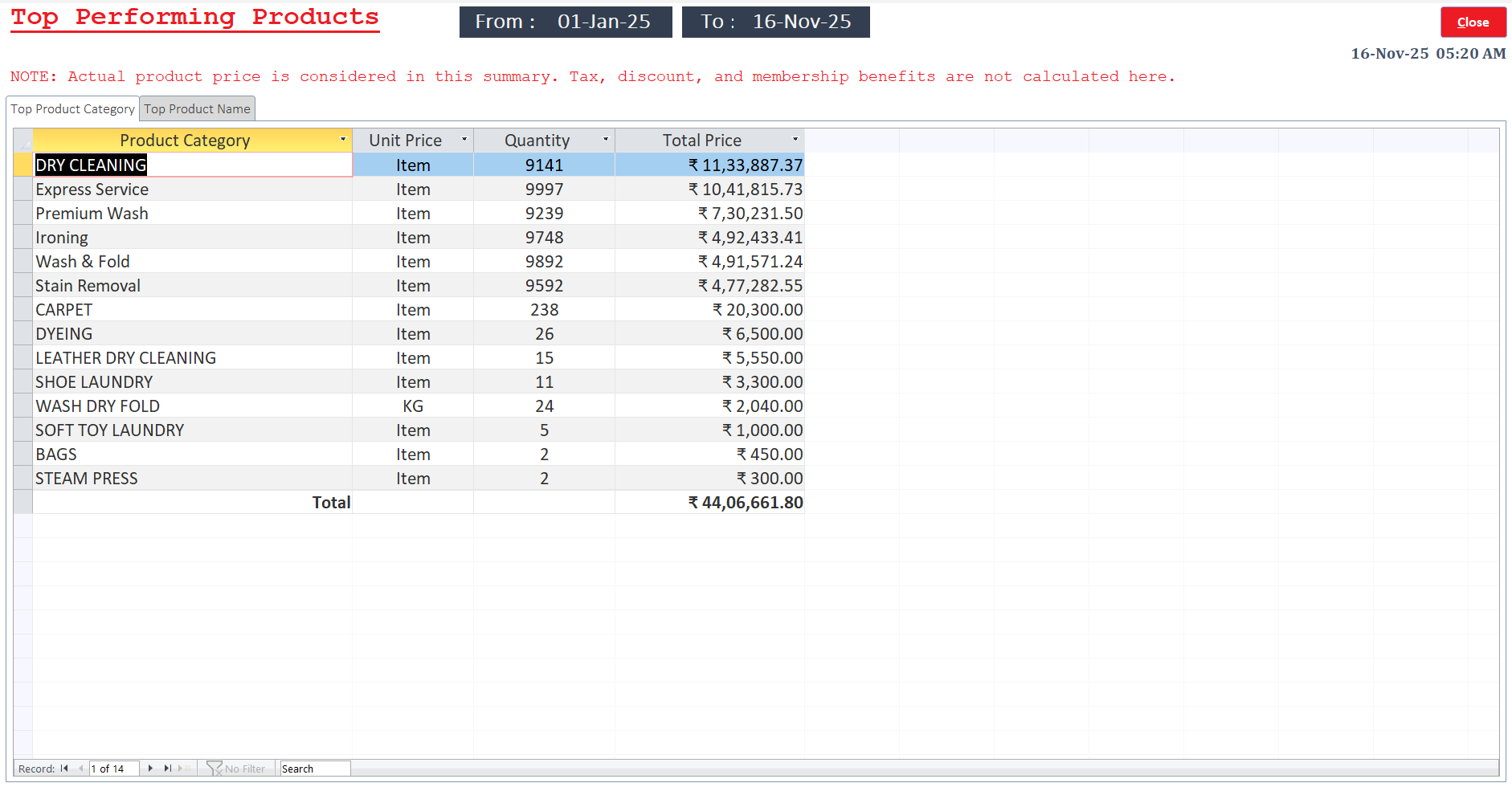This screenshot has width=1512, height=787.
Task: Click the From date field 01-Jan-25
Action: point(604,22)
